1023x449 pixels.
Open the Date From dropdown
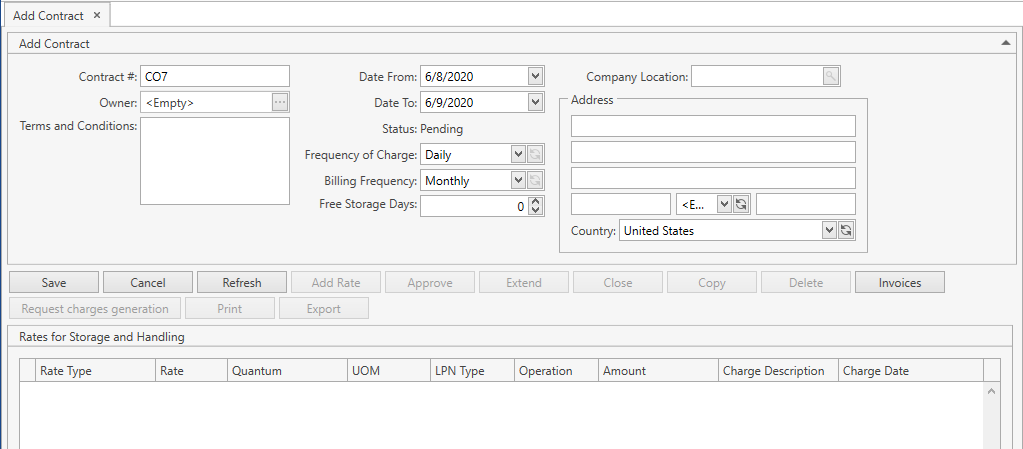535,76
